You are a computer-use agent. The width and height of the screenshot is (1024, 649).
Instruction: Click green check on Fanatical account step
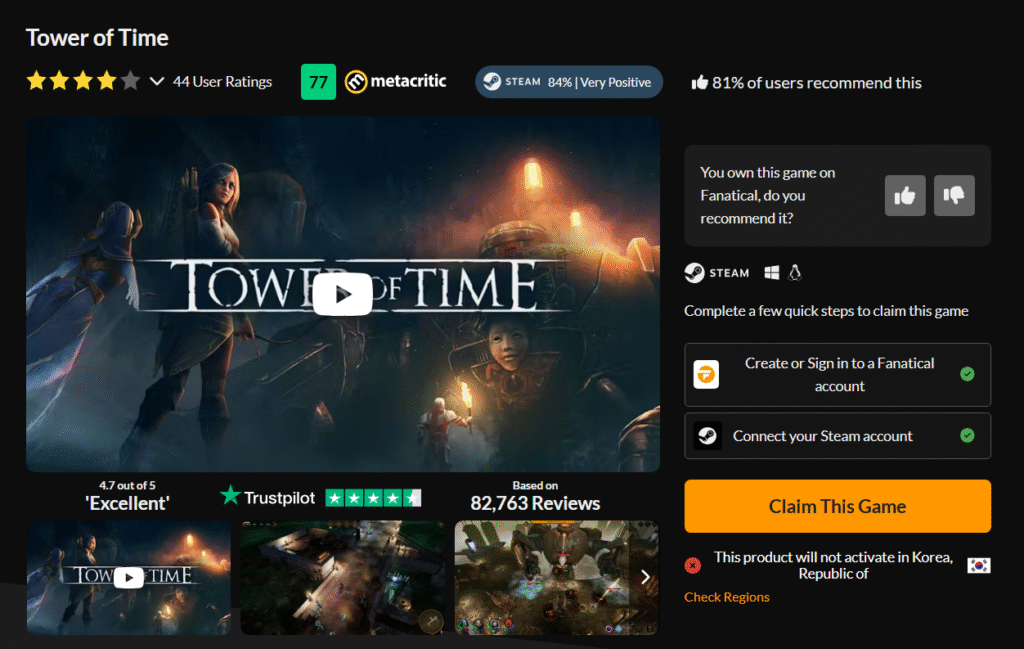point(967,374)
